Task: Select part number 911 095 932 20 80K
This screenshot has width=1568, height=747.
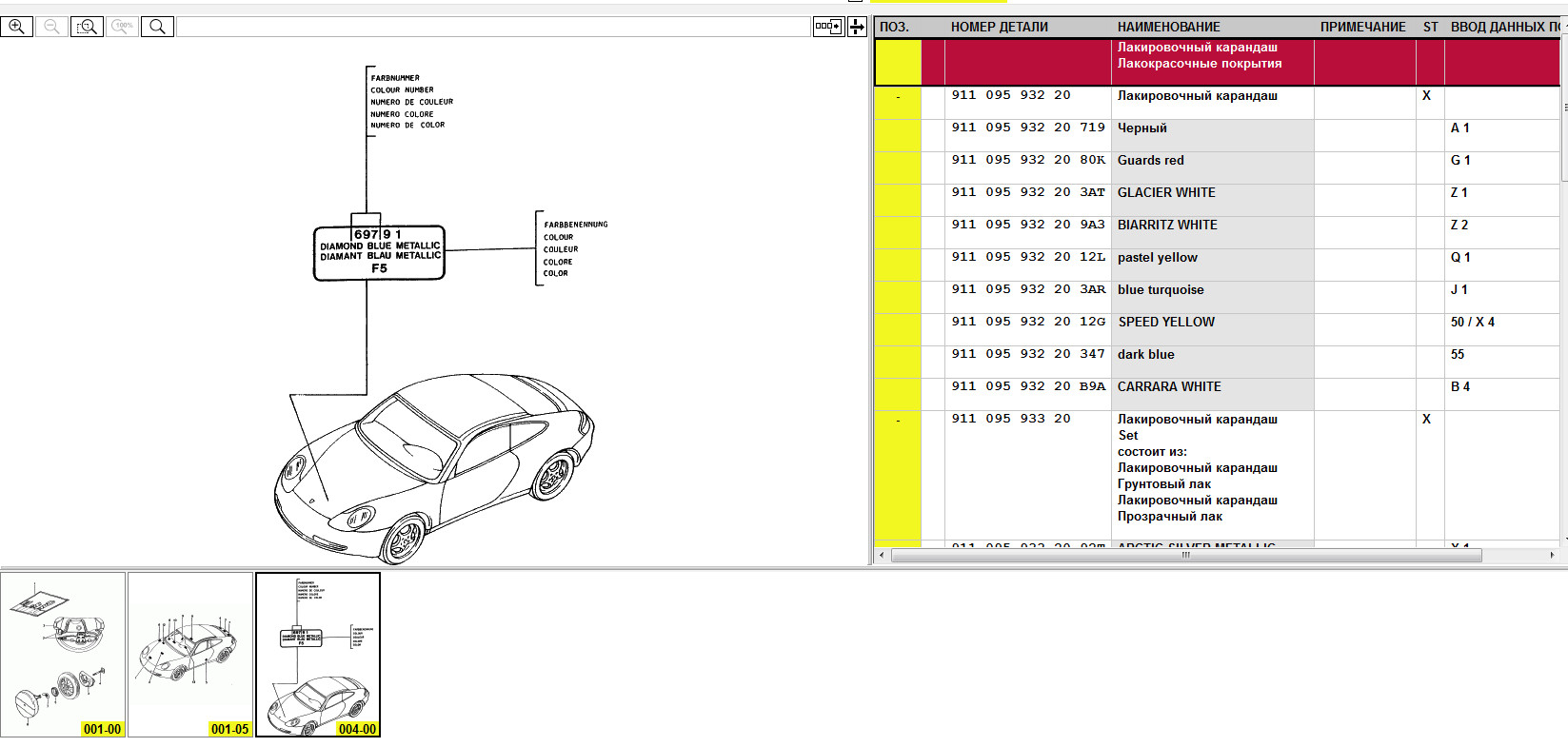Action: pyautogui.click(x=1028, y=160)
